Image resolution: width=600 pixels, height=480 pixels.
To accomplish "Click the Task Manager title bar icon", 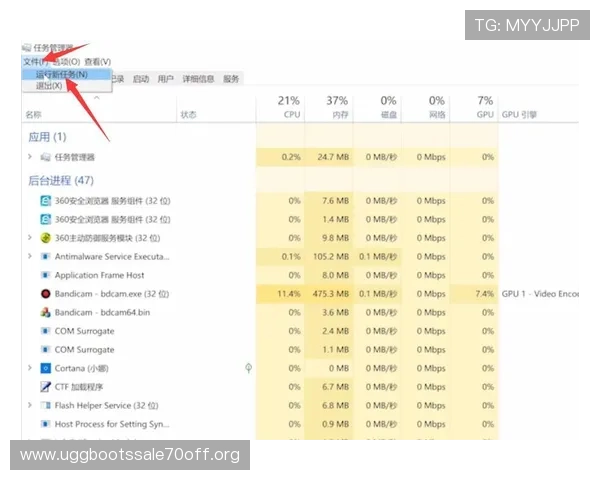I will pyautogui.click(x=26, y=47).
